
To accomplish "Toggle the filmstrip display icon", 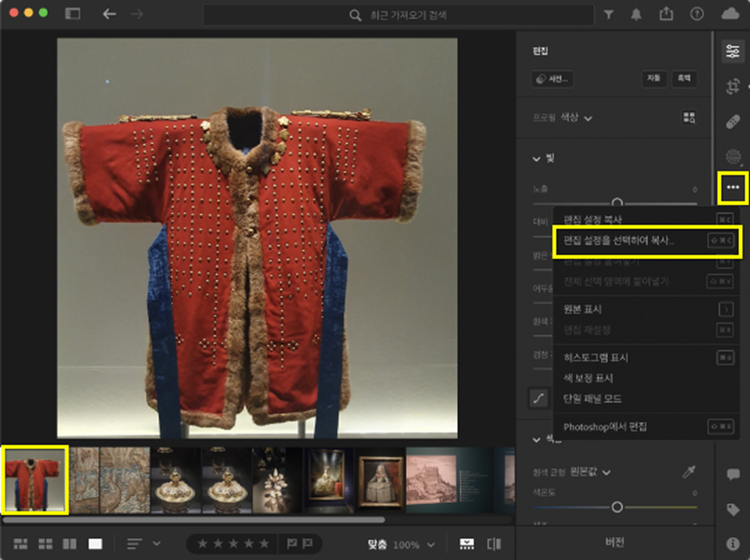I will click(467, 544).
